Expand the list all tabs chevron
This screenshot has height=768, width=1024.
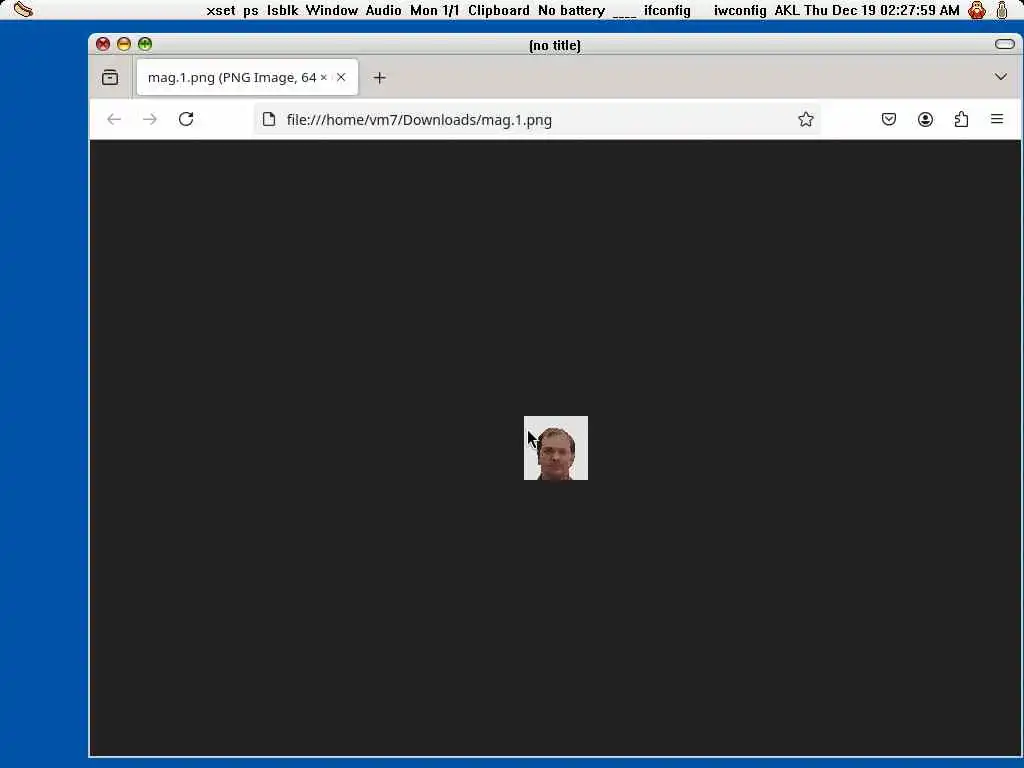1000,77
